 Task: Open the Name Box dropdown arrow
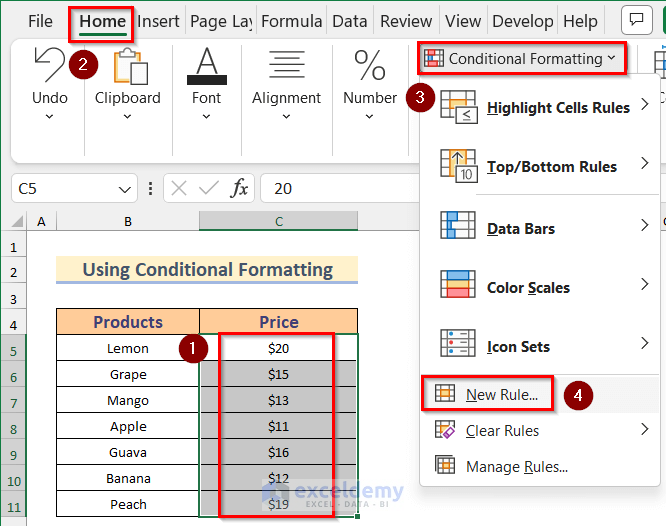coord(126,188)
